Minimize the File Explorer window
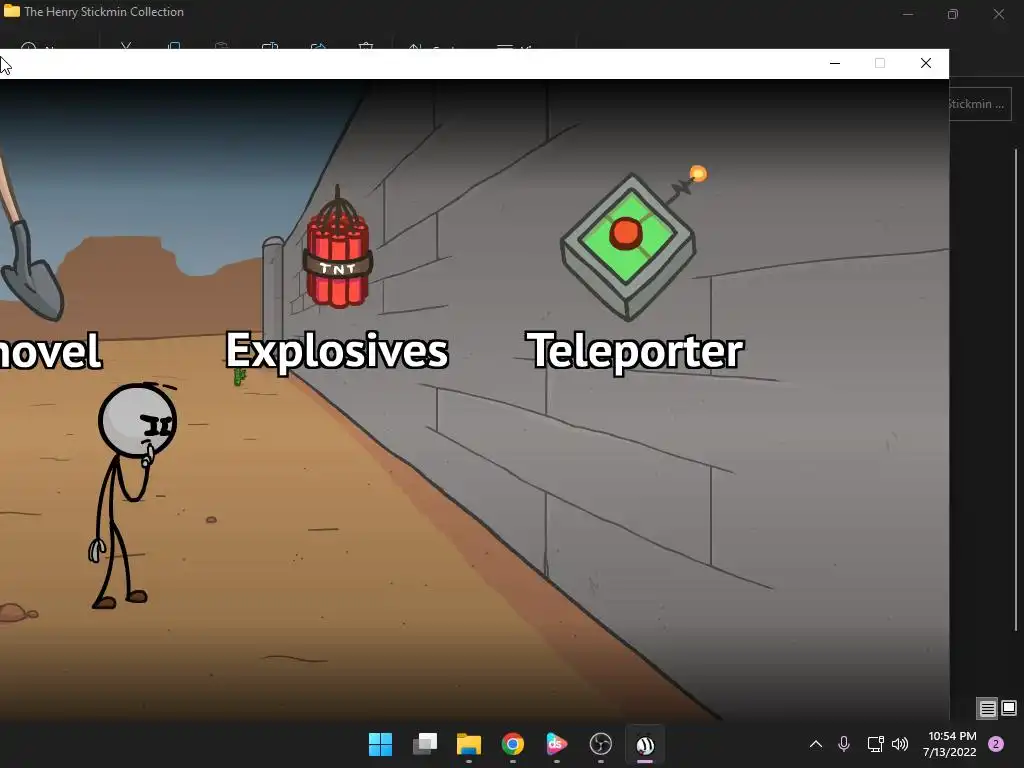The image size is (1024, 768). (x=908, y=14)
